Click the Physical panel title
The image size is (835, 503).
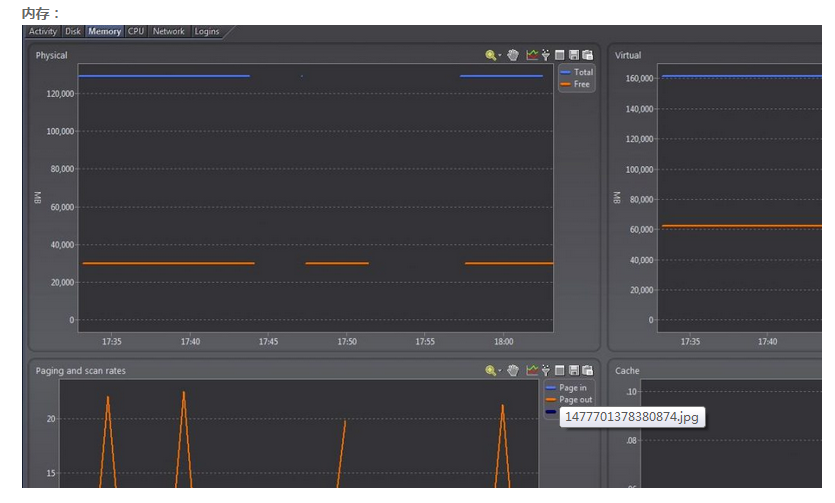point(52,55)
